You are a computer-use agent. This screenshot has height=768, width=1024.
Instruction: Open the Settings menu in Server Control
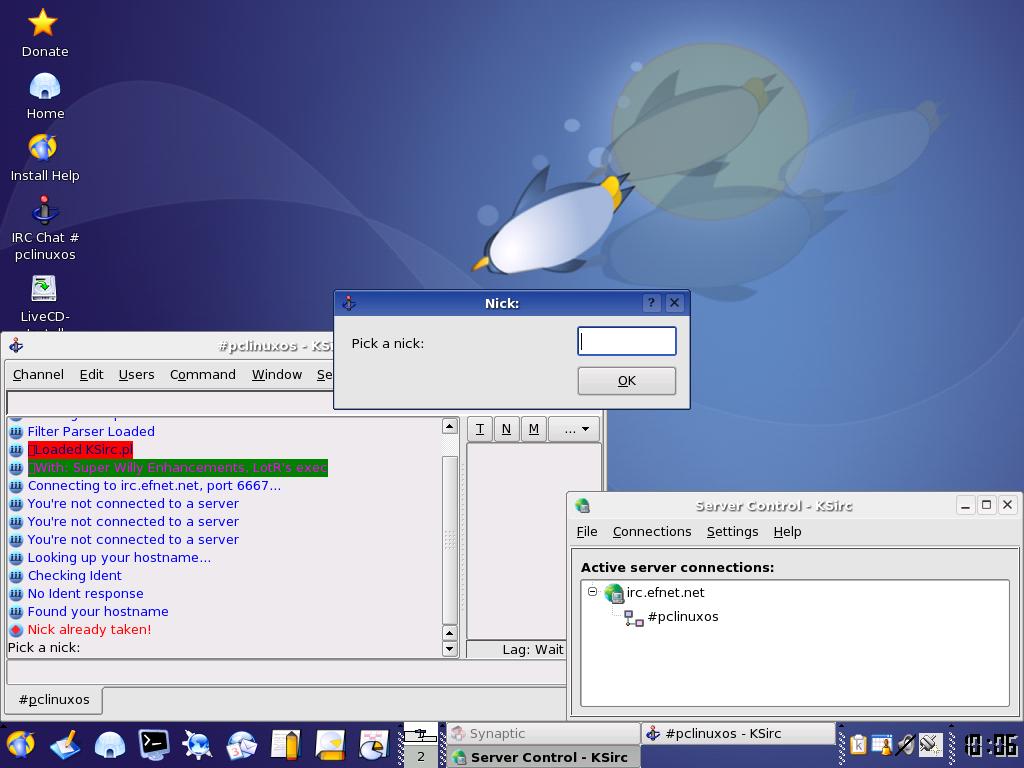(x=732, y=532)
